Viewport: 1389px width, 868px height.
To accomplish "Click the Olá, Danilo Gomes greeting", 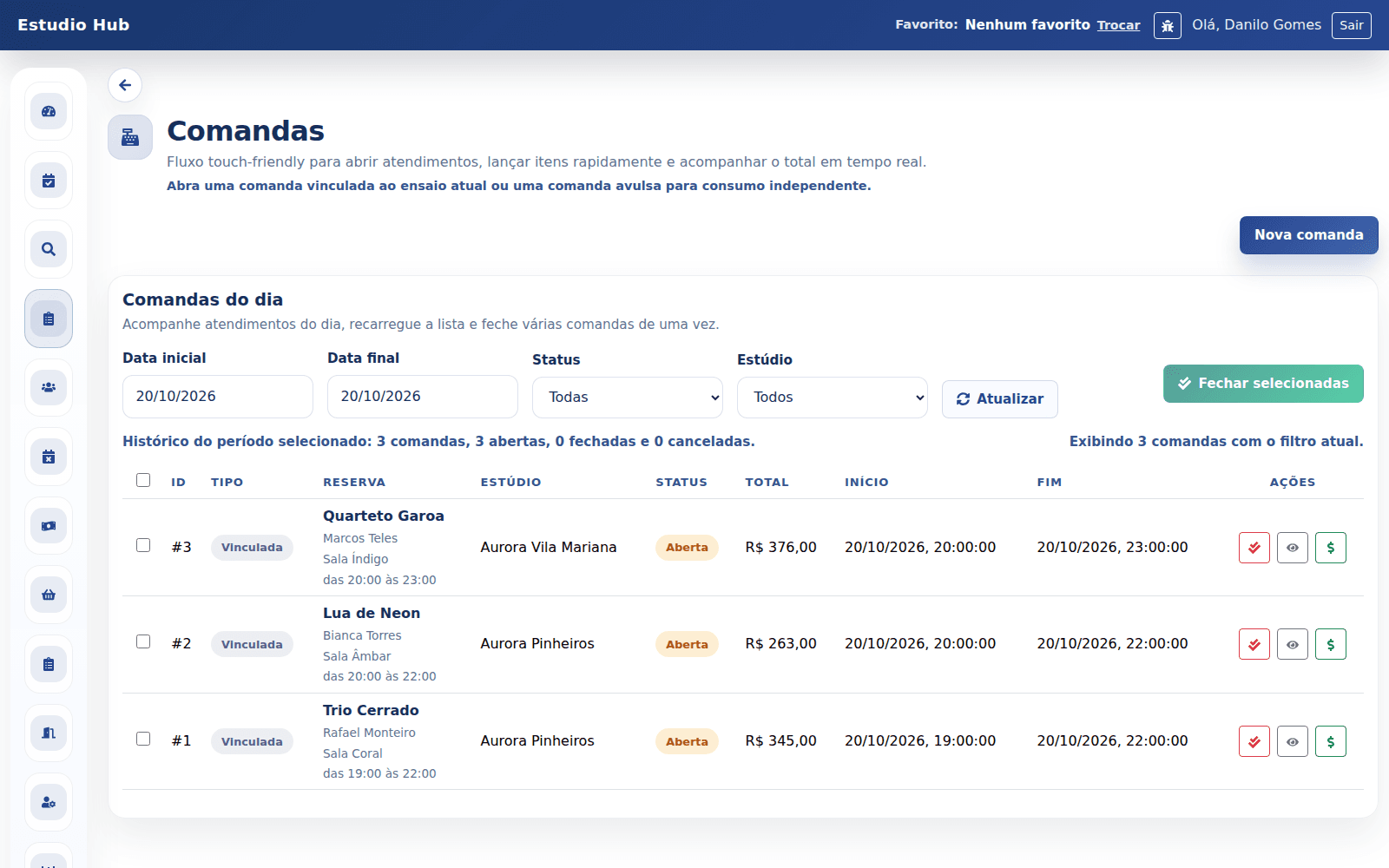I will [1256, 25].
